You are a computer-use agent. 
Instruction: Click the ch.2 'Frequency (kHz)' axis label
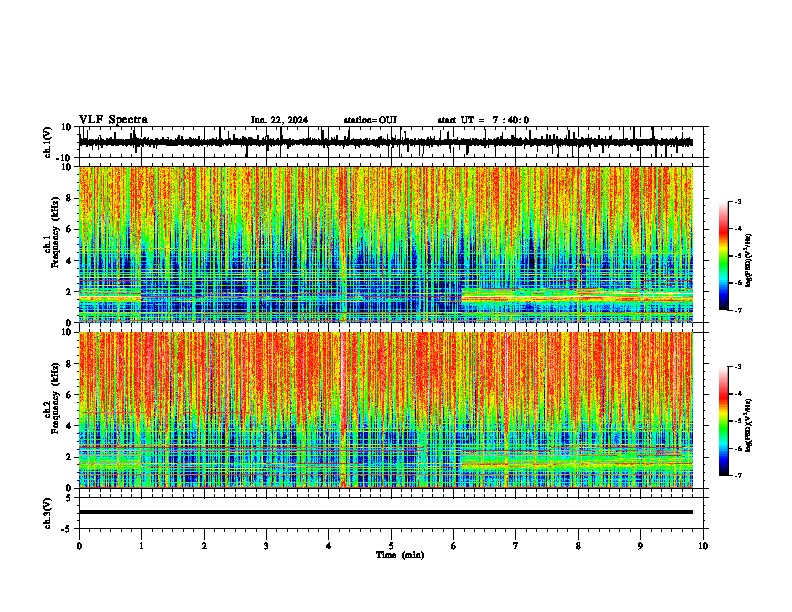[x=55, y=398]
